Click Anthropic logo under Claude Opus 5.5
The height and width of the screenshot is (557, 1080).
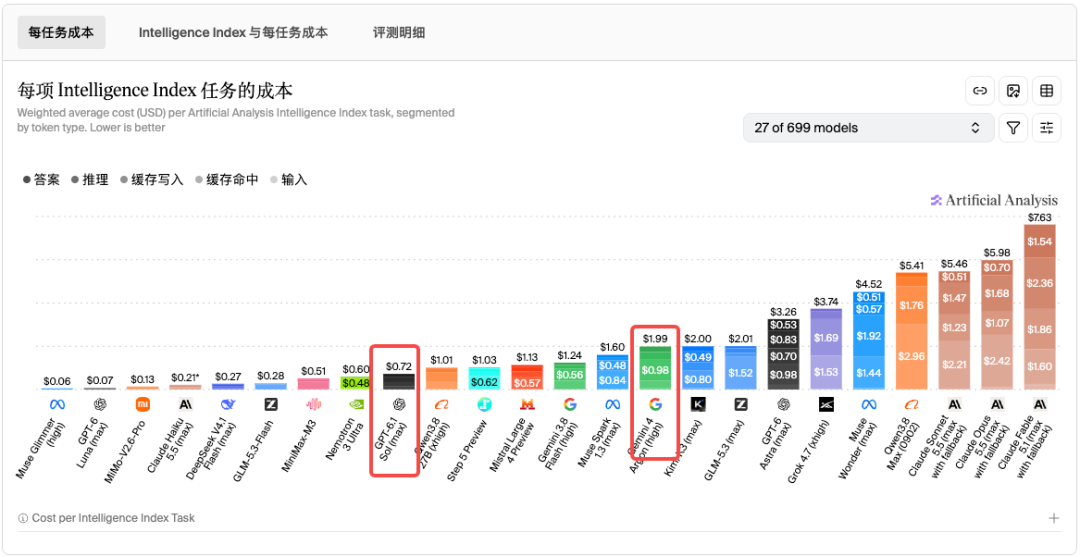997,404
